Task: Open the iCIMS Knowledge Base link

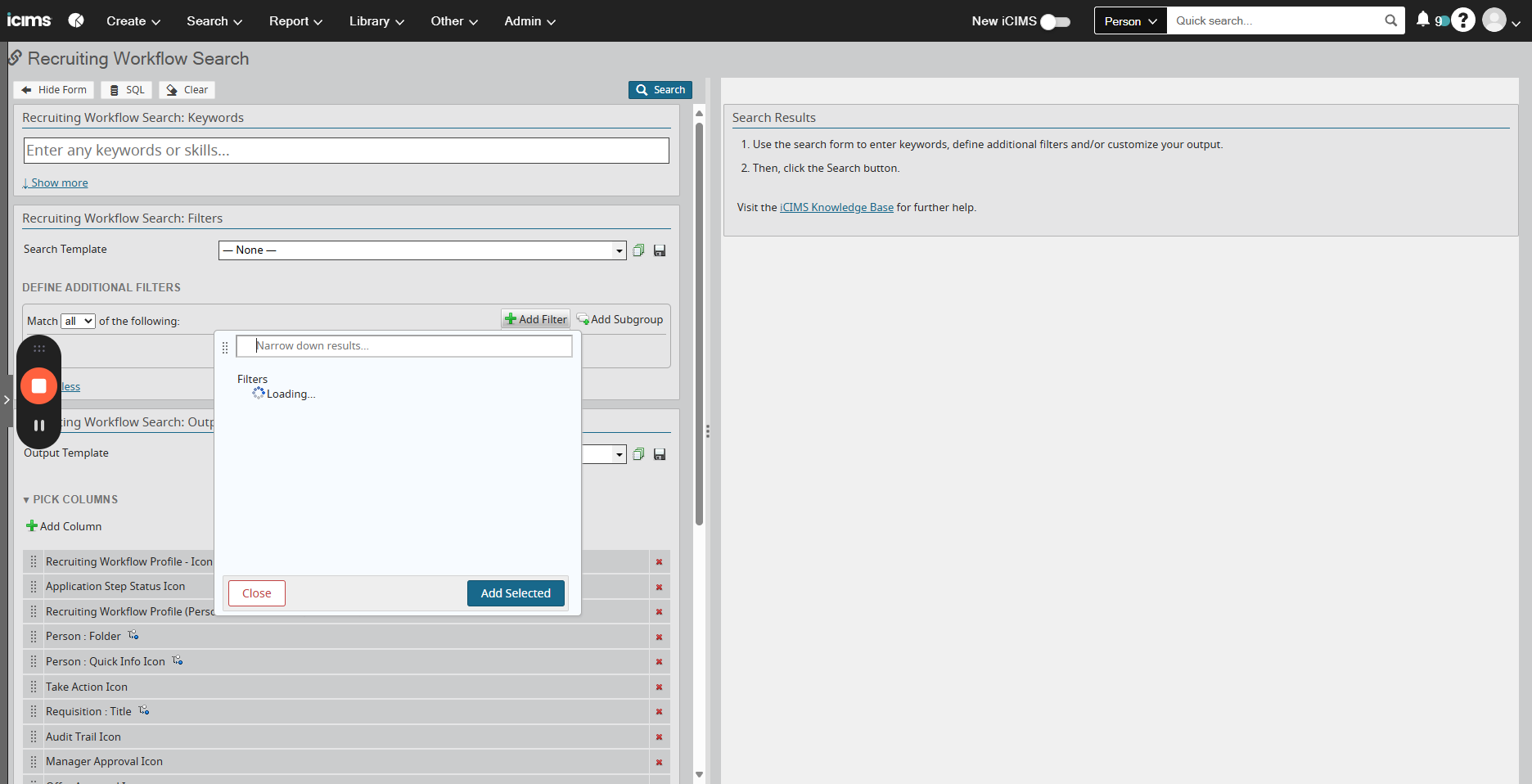Action: tap(836, 208)
